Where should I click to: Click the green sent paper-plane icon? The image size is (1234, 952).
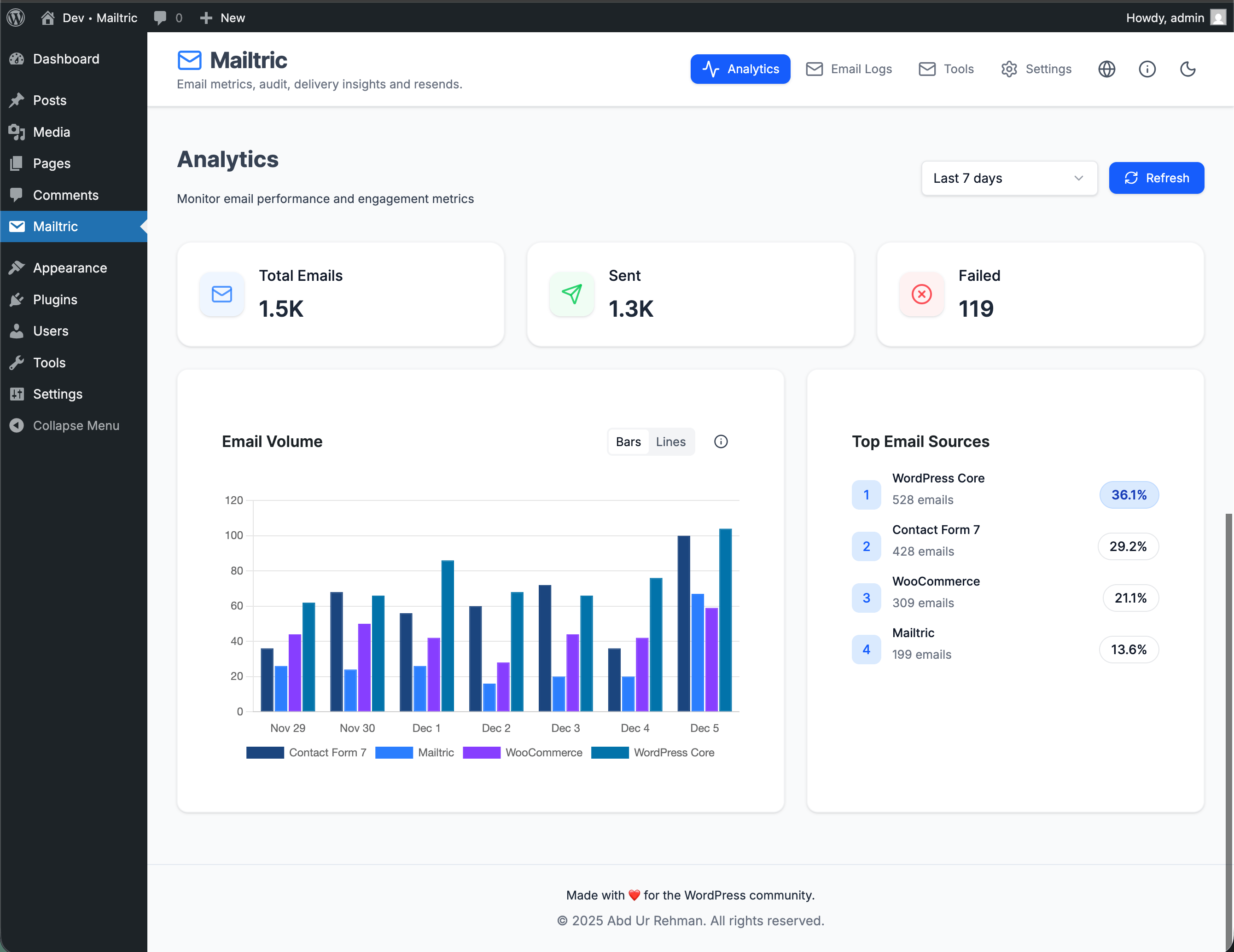[x=571, y=294]
